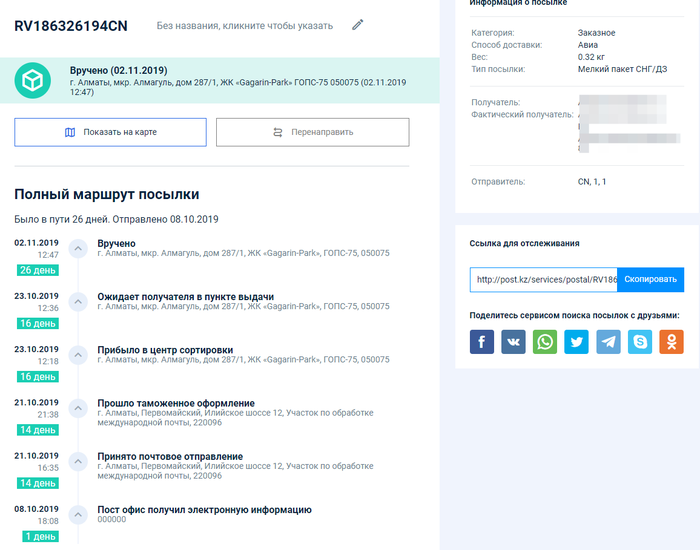Share tracking via Telegram icon
Image resolution: width=700 pixels, height=550 pixels.
pyautogui.click(x=608, y=342)
